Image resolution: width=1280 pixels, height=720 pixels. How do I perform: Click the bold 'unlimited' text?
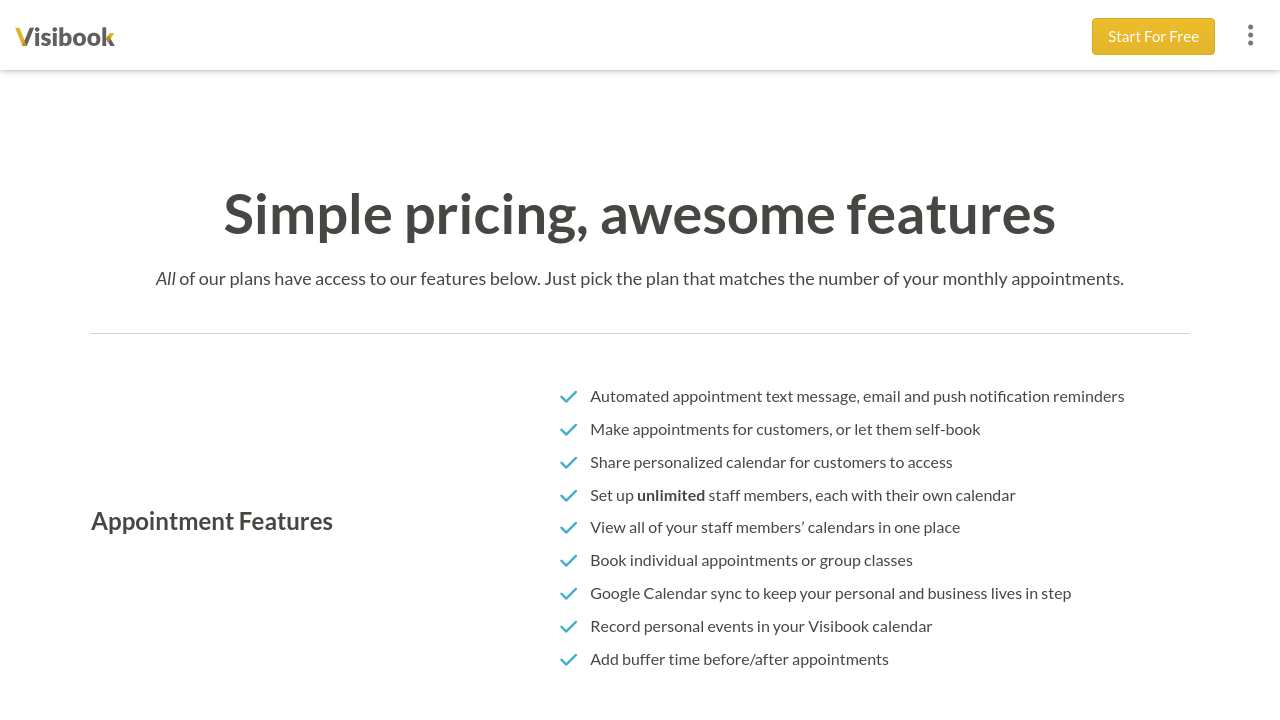(671, 495)
